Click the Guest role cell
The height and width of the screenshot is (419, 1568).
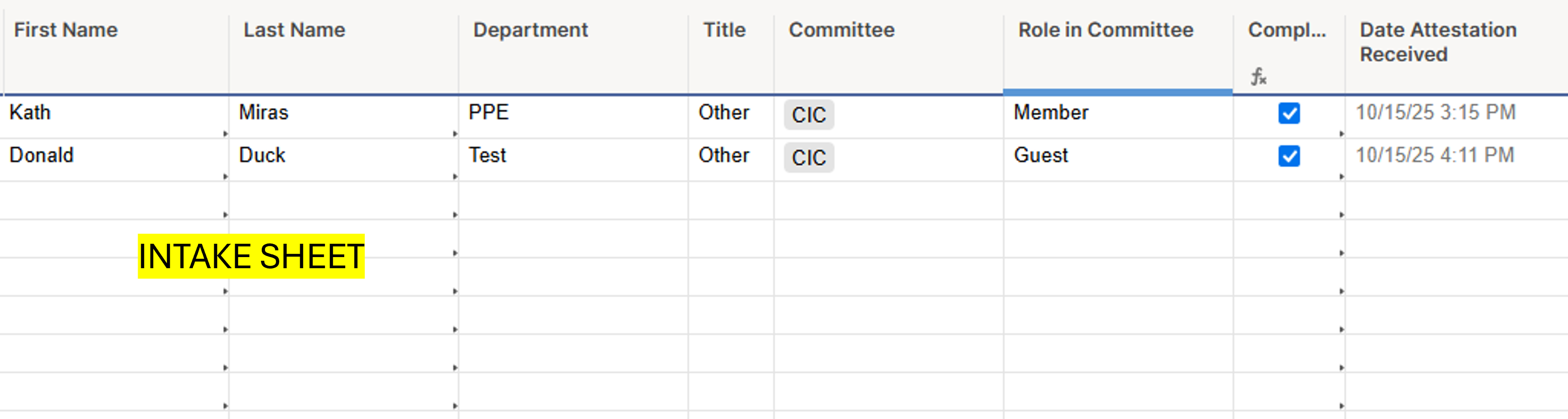(1041, 155)
